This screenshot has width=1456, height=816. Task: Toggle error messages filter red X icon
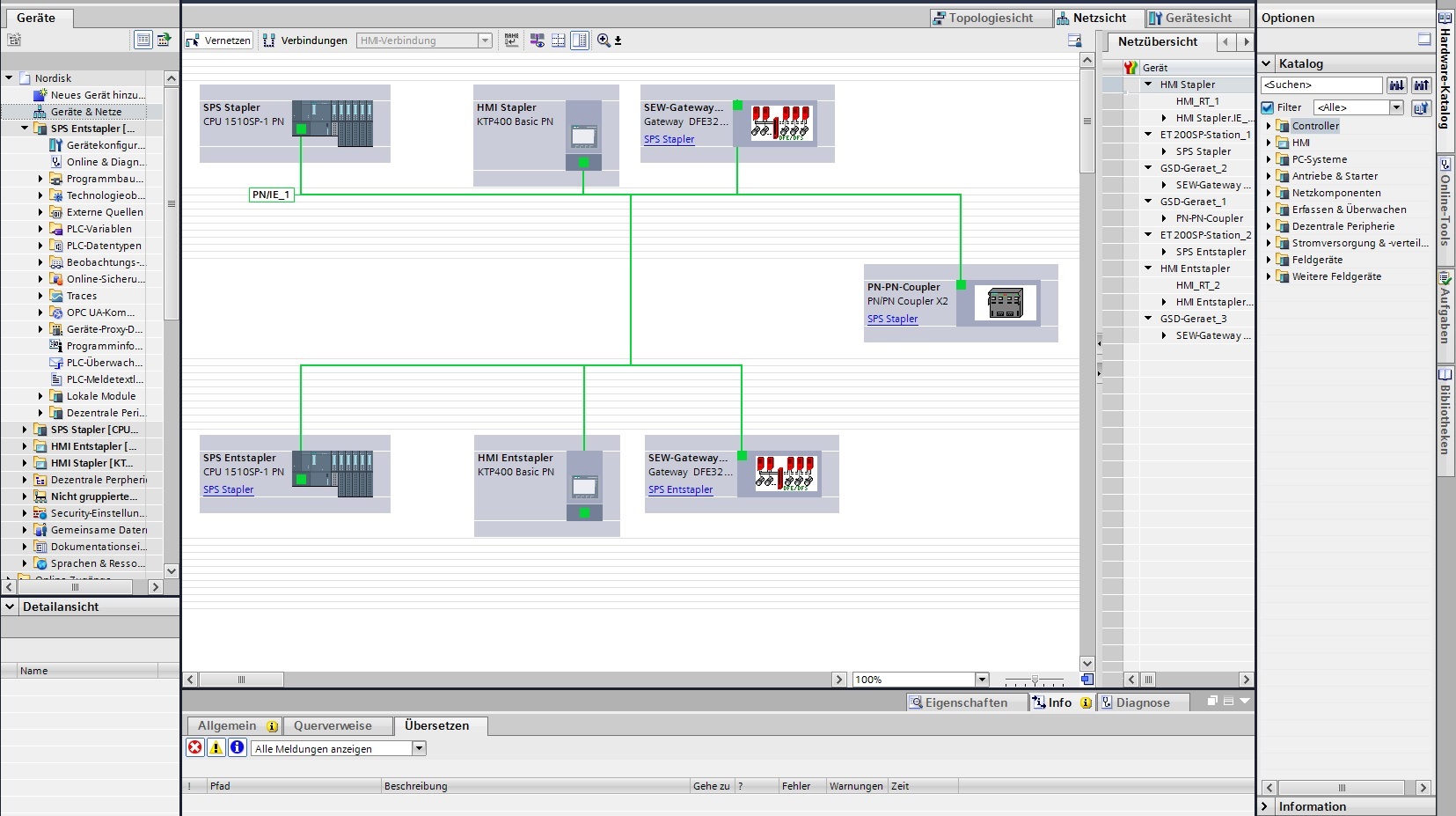tap(195, 748)
